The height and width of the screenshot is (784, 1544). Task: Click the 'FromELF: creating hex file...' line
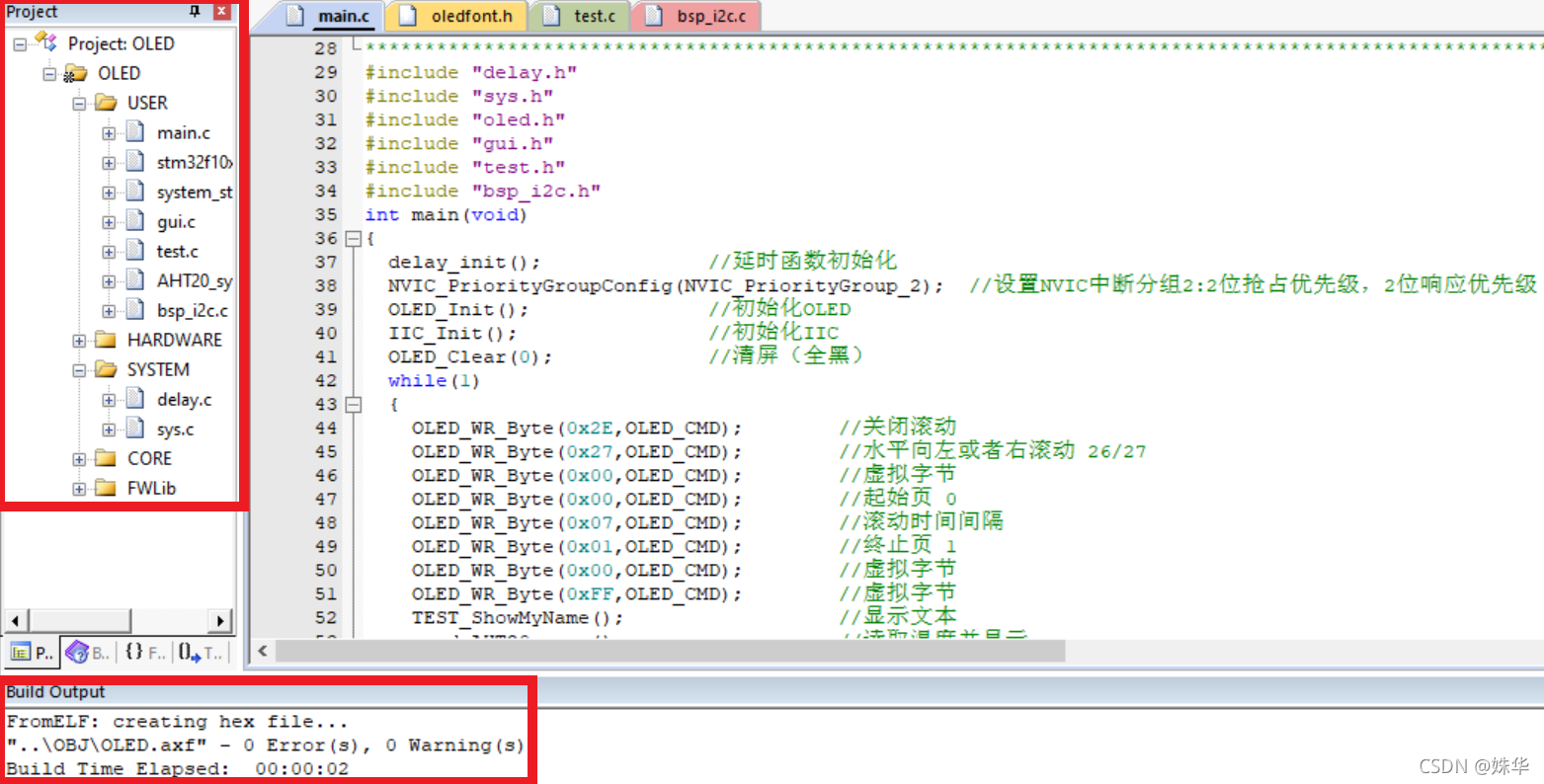coord(177,721)
